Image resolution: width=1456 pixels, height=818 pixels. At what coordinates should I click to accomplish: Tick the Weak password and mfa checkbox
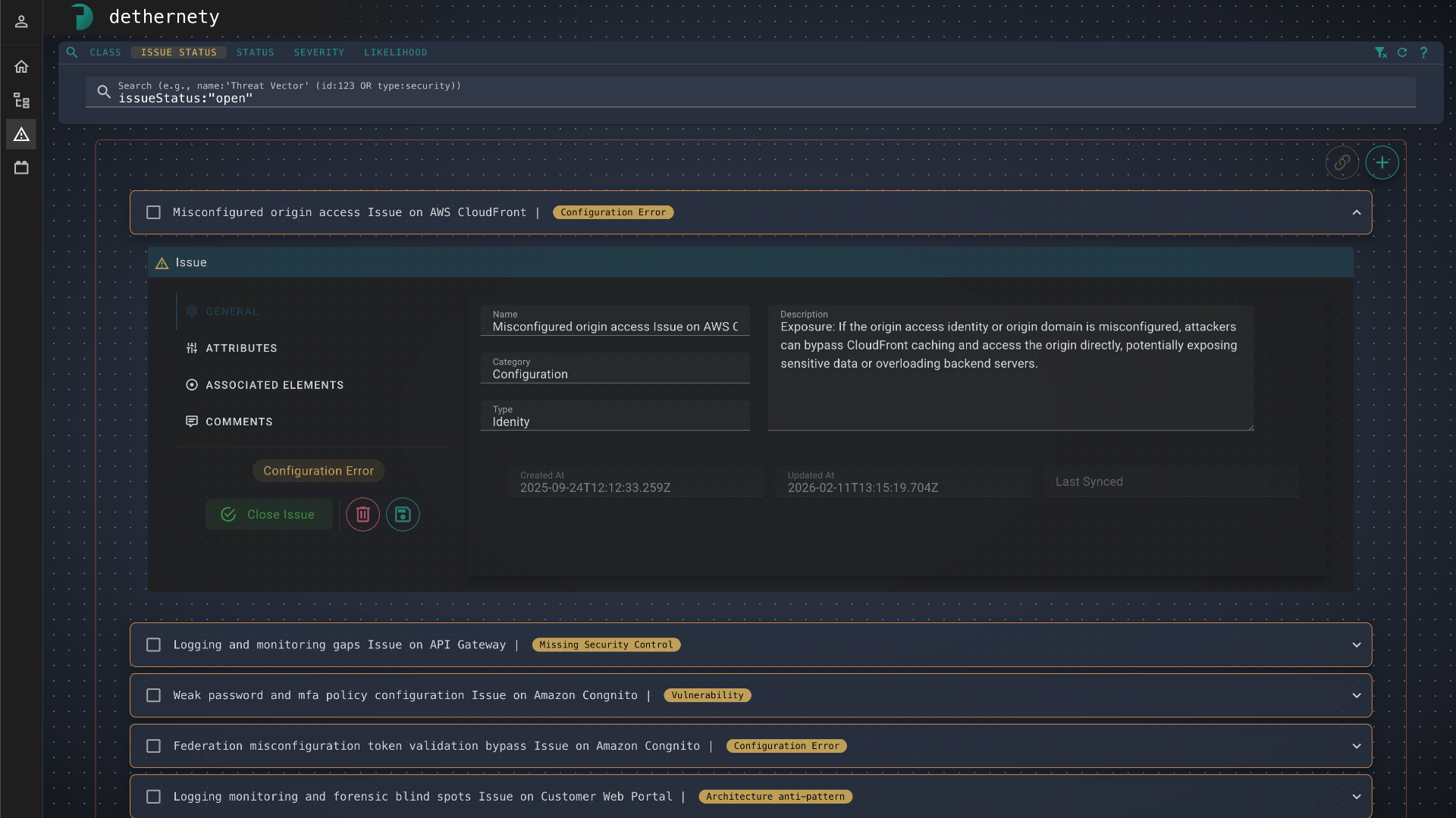(152, 694)
